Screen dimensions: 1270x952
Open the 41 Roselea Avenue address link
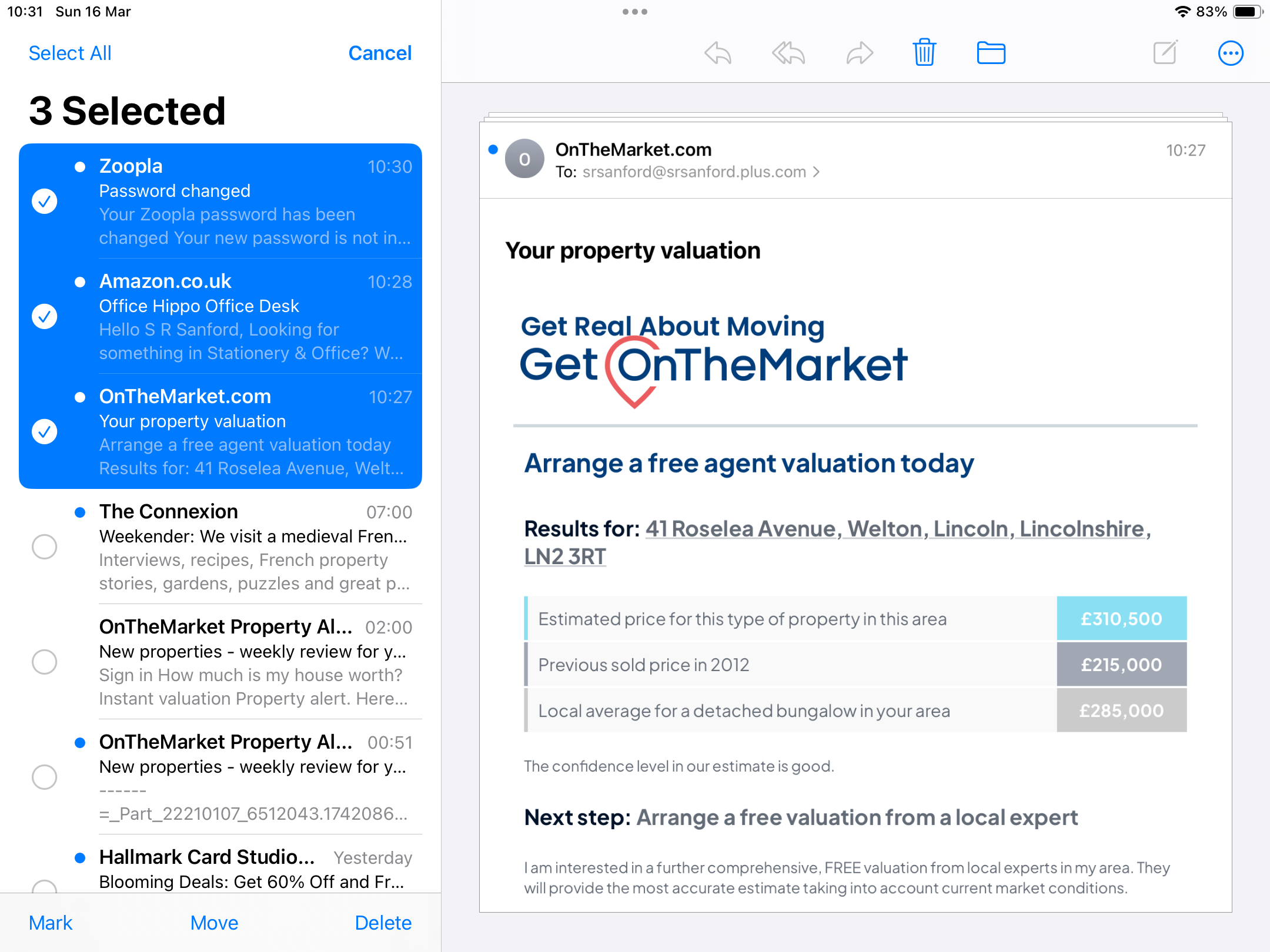point(837,542)
